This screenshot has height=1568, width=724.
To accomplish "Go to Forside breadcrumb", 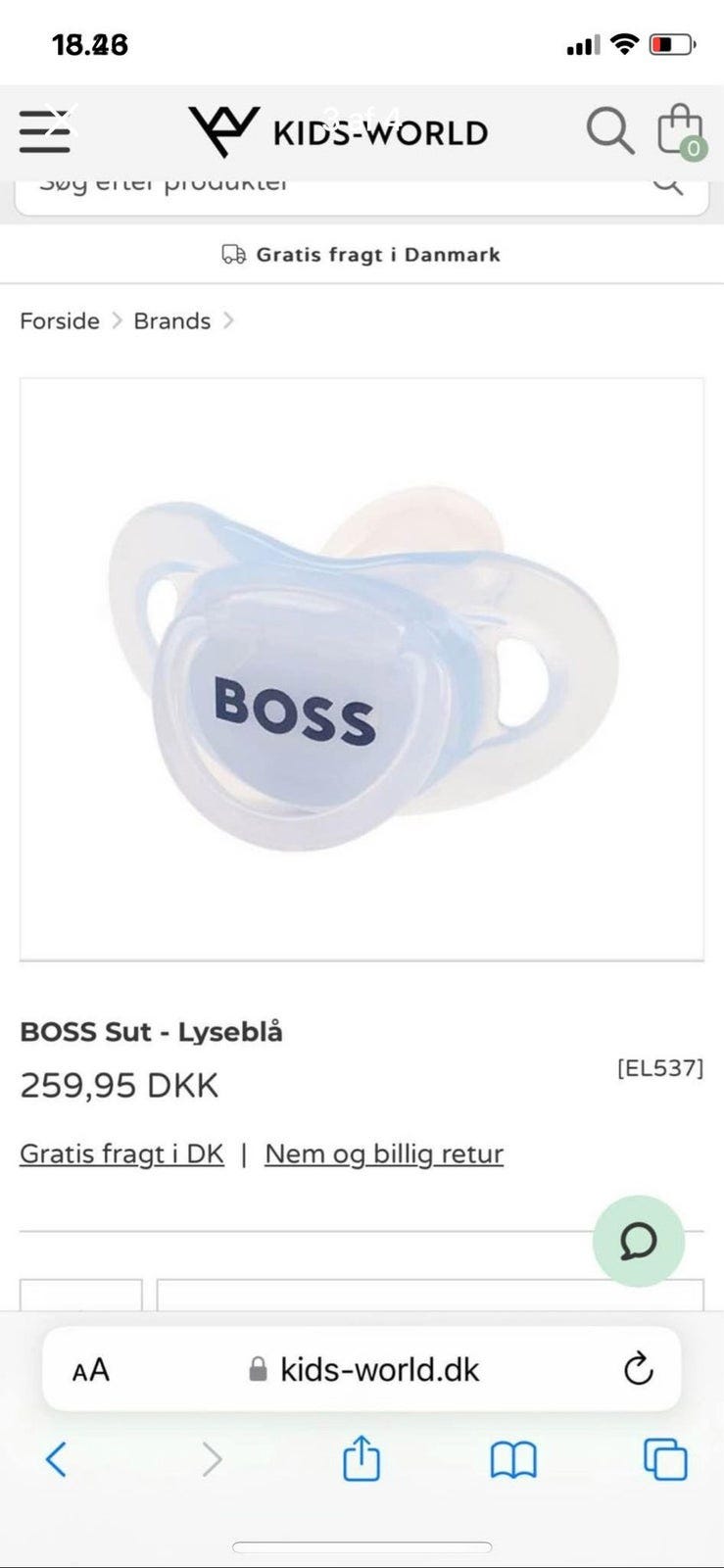I will (60, 321).
